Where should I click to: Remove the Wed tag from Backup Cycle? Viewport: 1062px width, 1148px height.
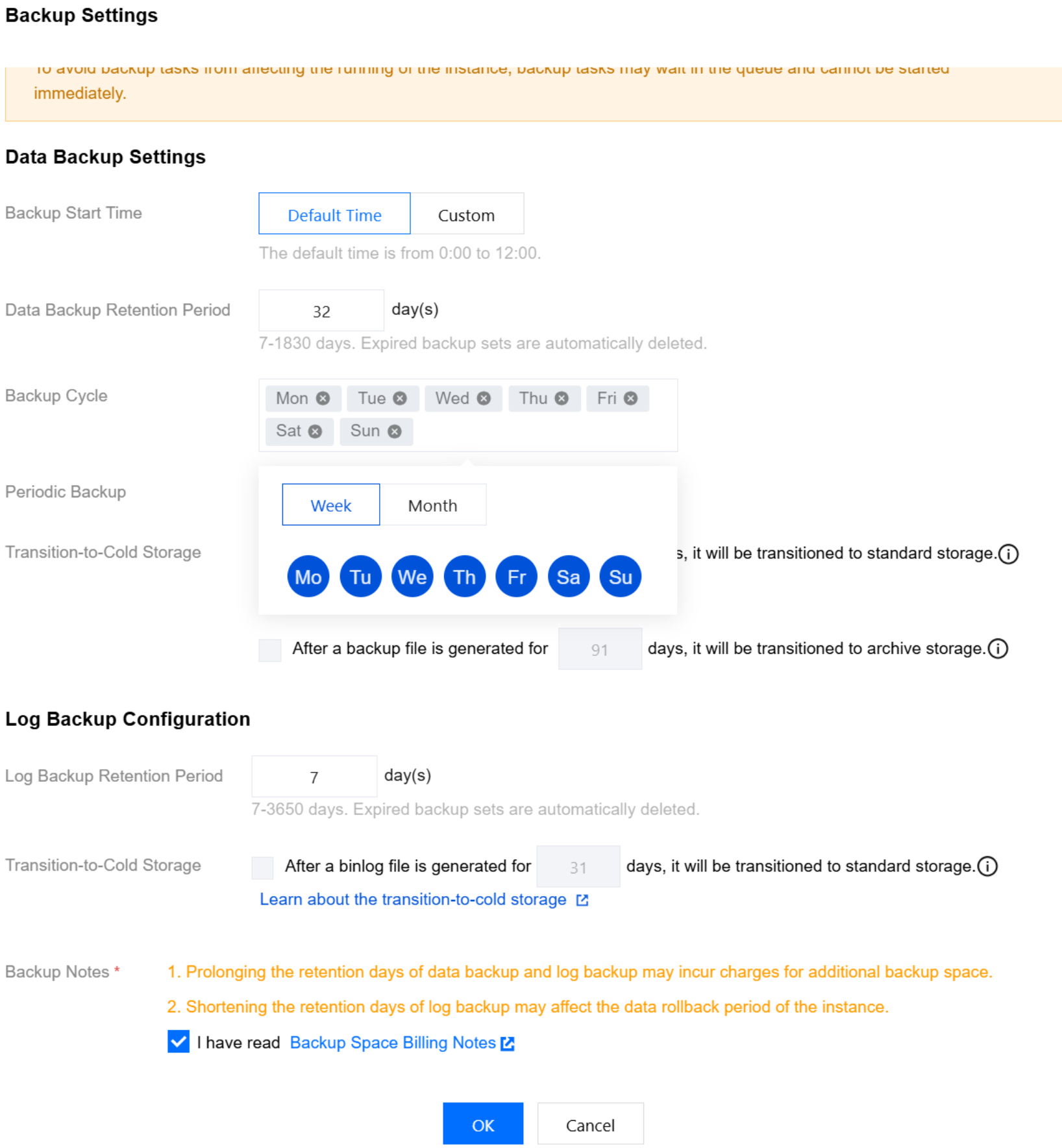pyautogui.click(x=484, y=399)
